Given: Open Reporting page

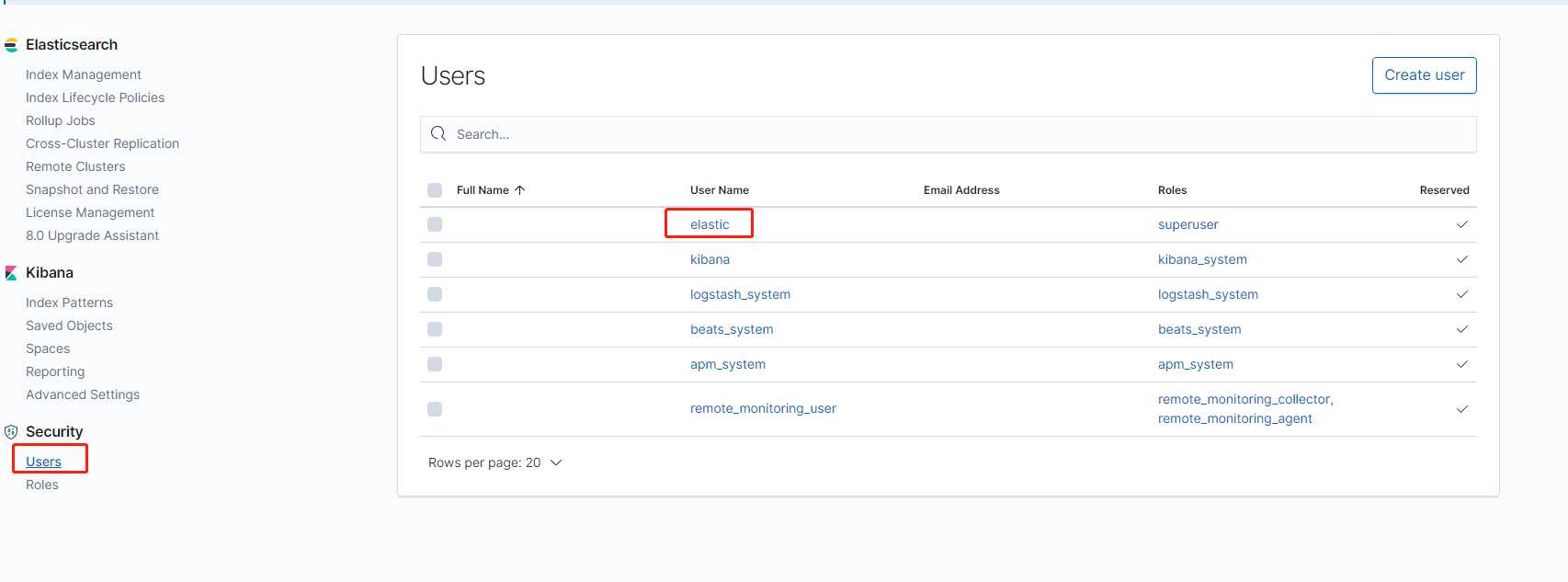Looking at the screenshot, I should (x=55, y=371).
